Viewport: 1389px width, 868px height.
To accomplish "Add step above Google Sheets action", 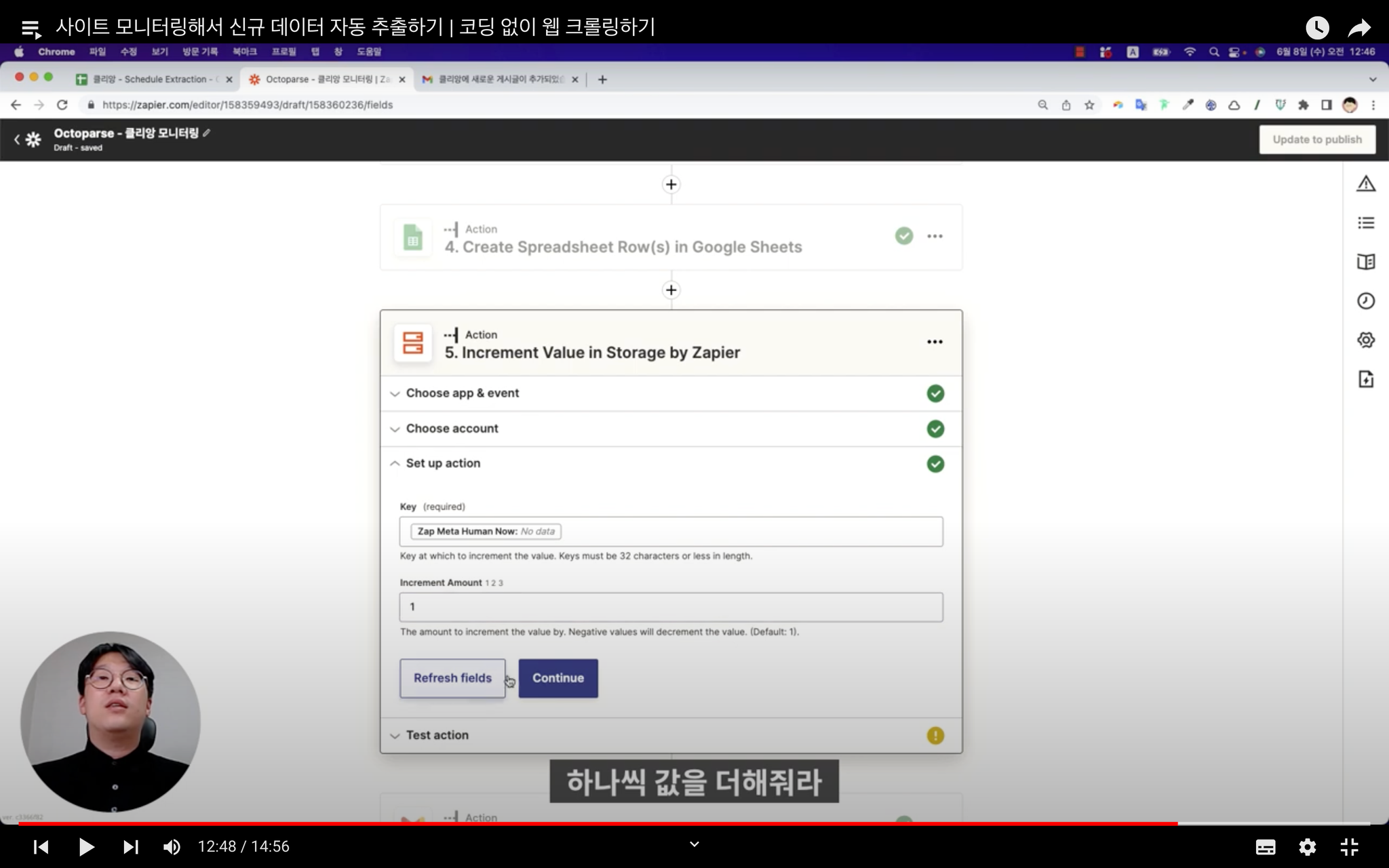I will point(671,184).
